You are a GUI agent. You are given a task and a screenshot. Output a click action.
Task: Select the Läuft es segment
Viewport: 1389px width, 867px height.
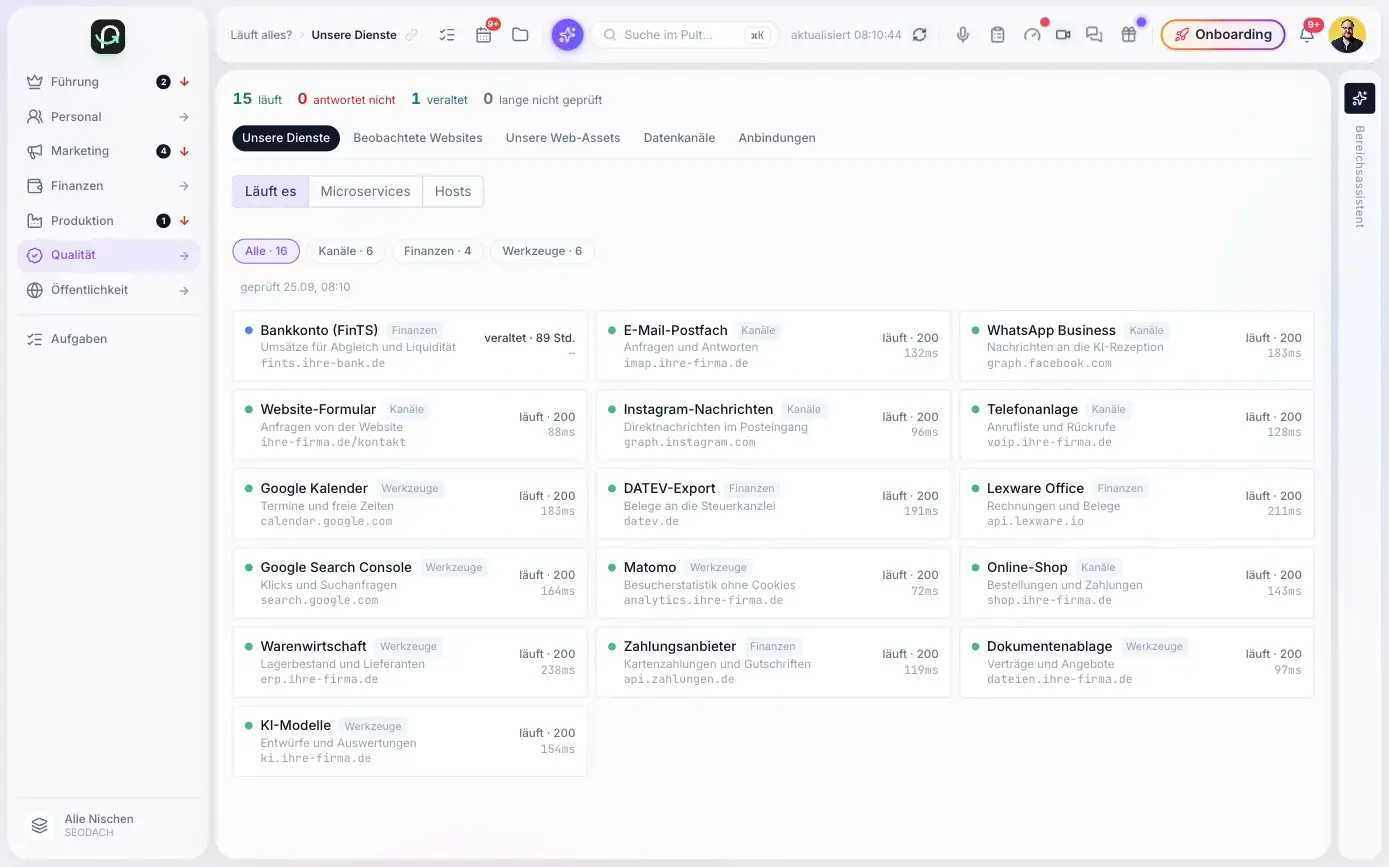point(271,191)
